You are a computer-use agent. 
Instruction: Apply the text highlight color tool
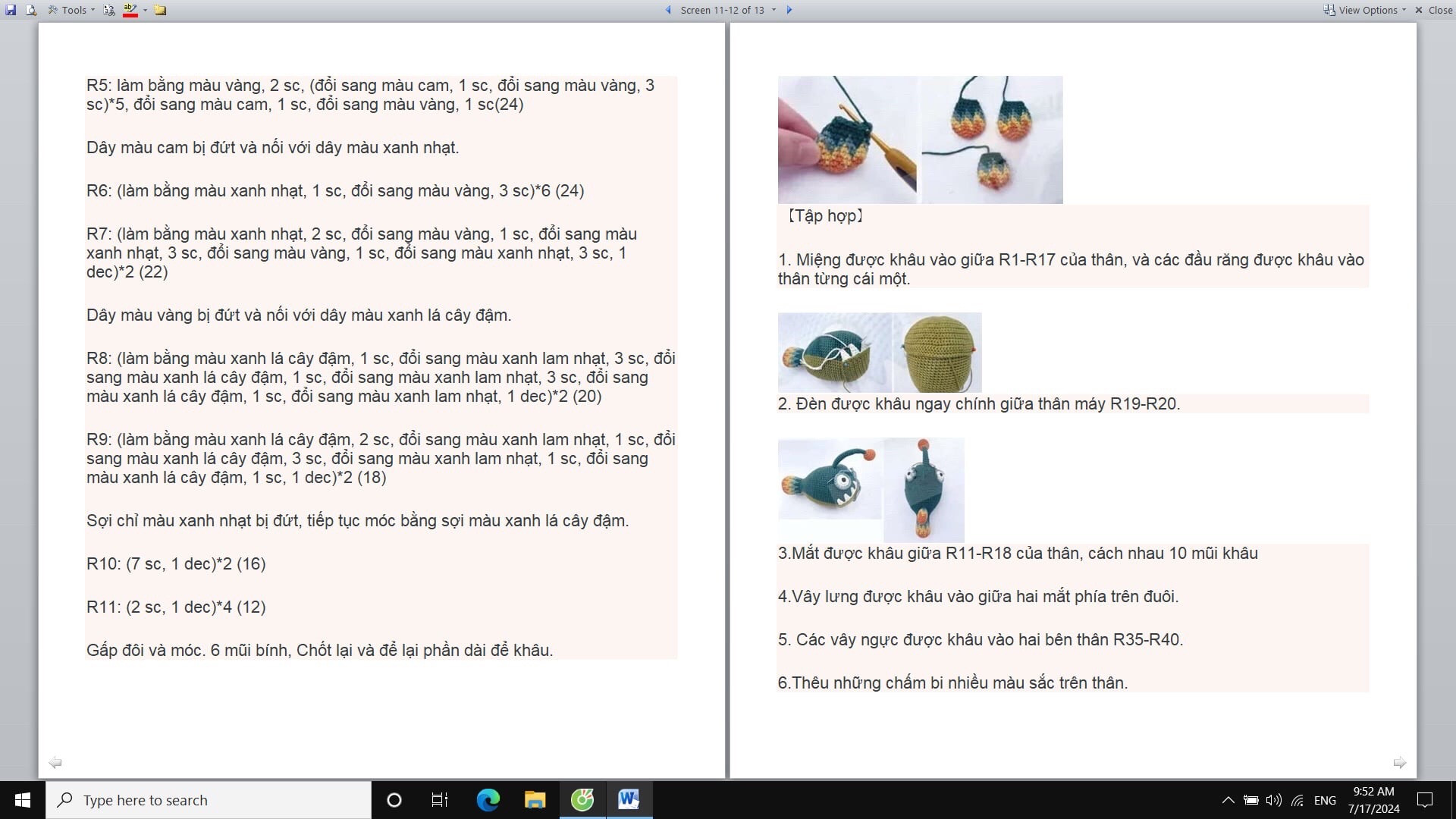pos(130,10)
